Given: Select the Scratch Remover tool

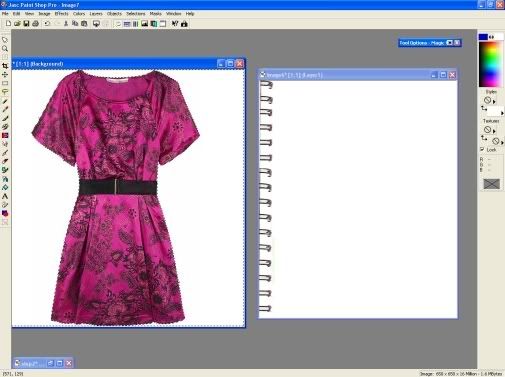Looking at the screenshot, I should [x=5, y=152].
